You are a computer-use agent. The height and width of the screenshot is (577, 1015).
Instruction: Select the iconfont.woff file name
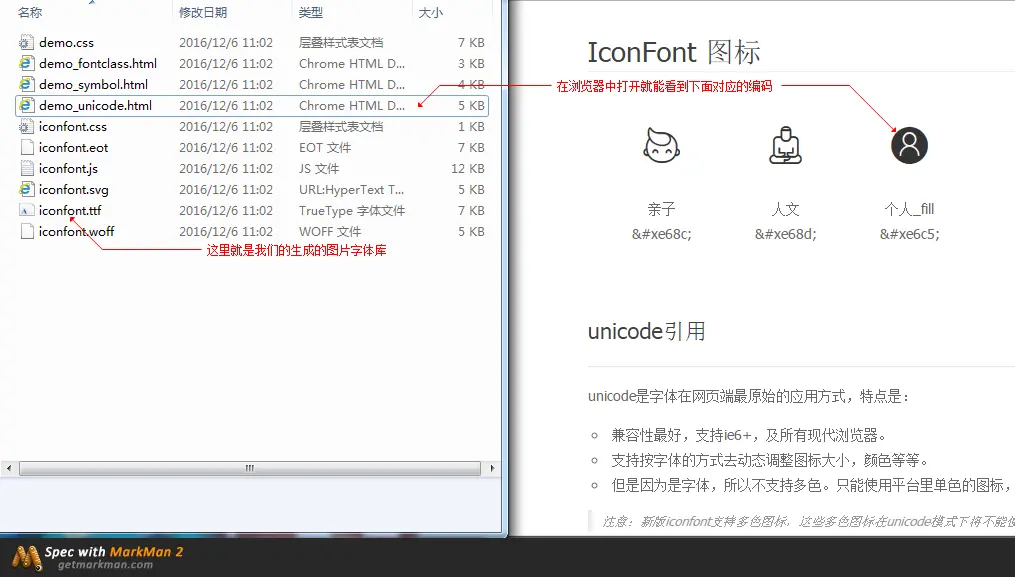[76, 232]
